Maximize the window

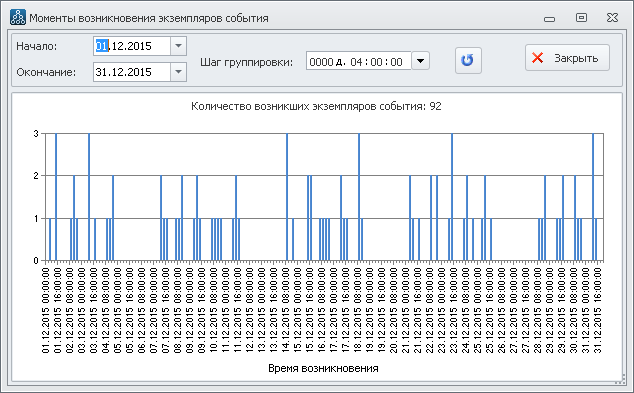coord(581,17)
